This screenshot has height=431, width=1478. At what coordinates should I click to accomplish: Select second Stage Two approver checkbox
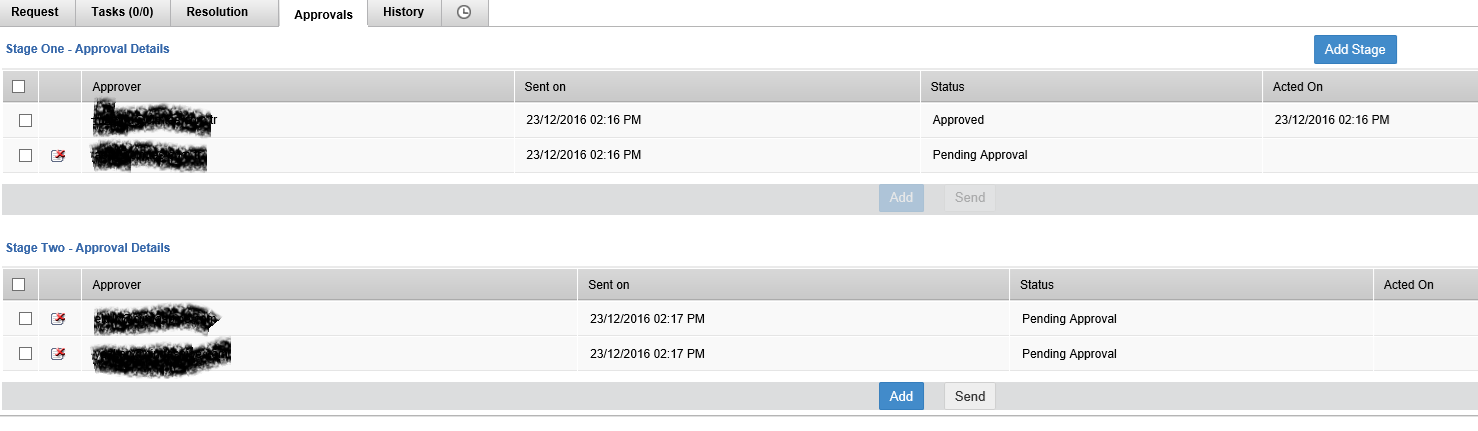point(26,354)
